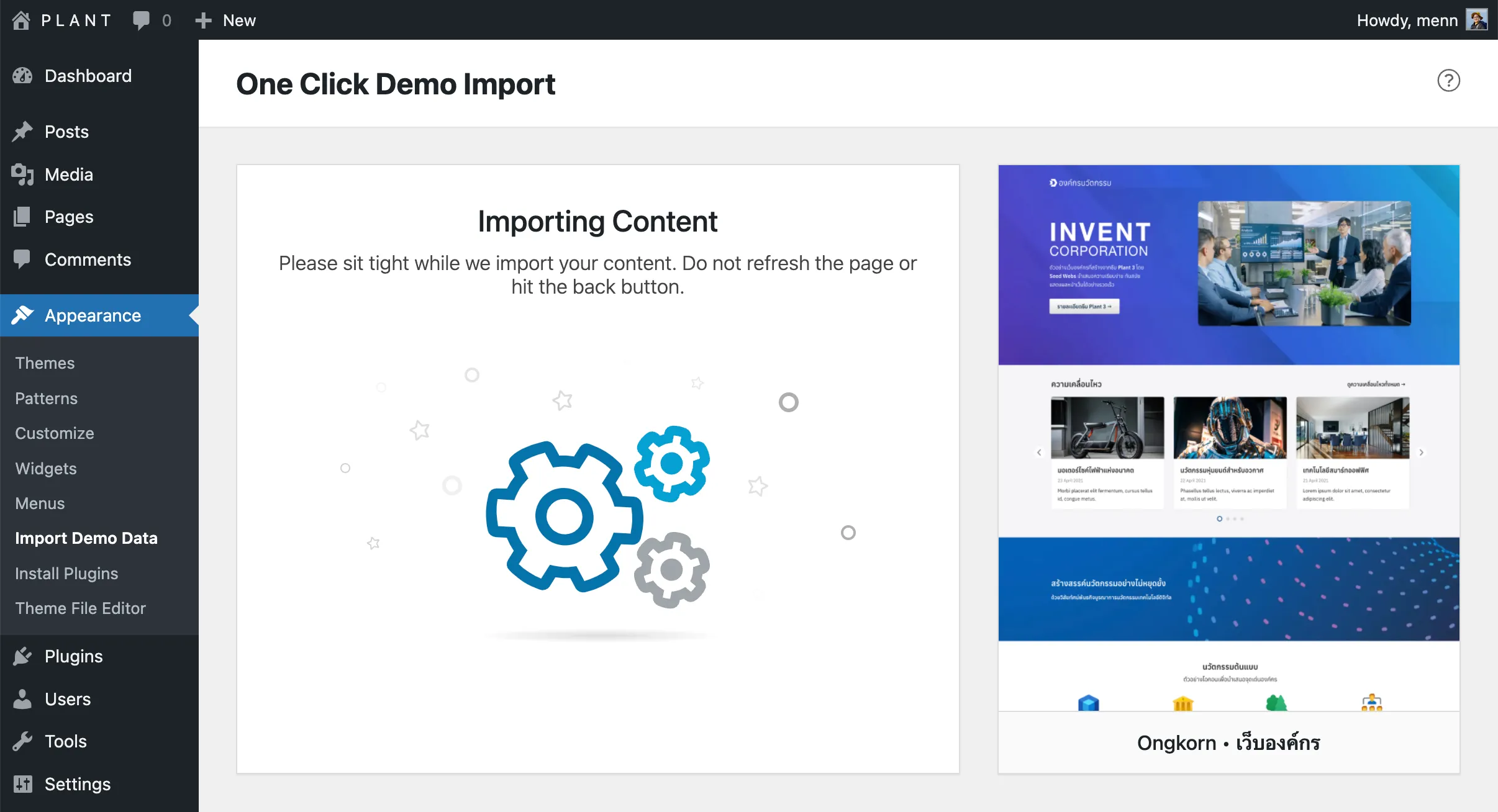Open Pages via its sidebar icon
1498x812 pixels.
pos(23,217)
